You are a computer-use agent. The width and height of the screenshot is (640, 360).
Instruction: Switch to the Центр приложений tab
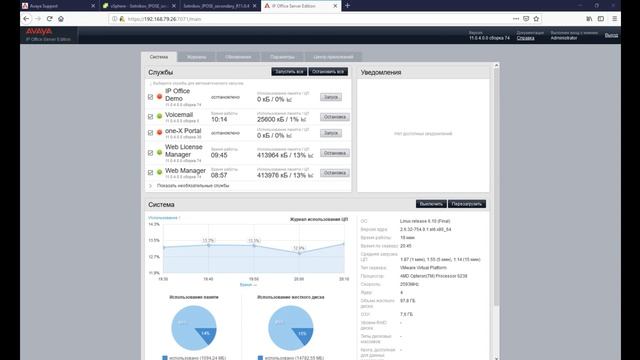tap(333, 57)
